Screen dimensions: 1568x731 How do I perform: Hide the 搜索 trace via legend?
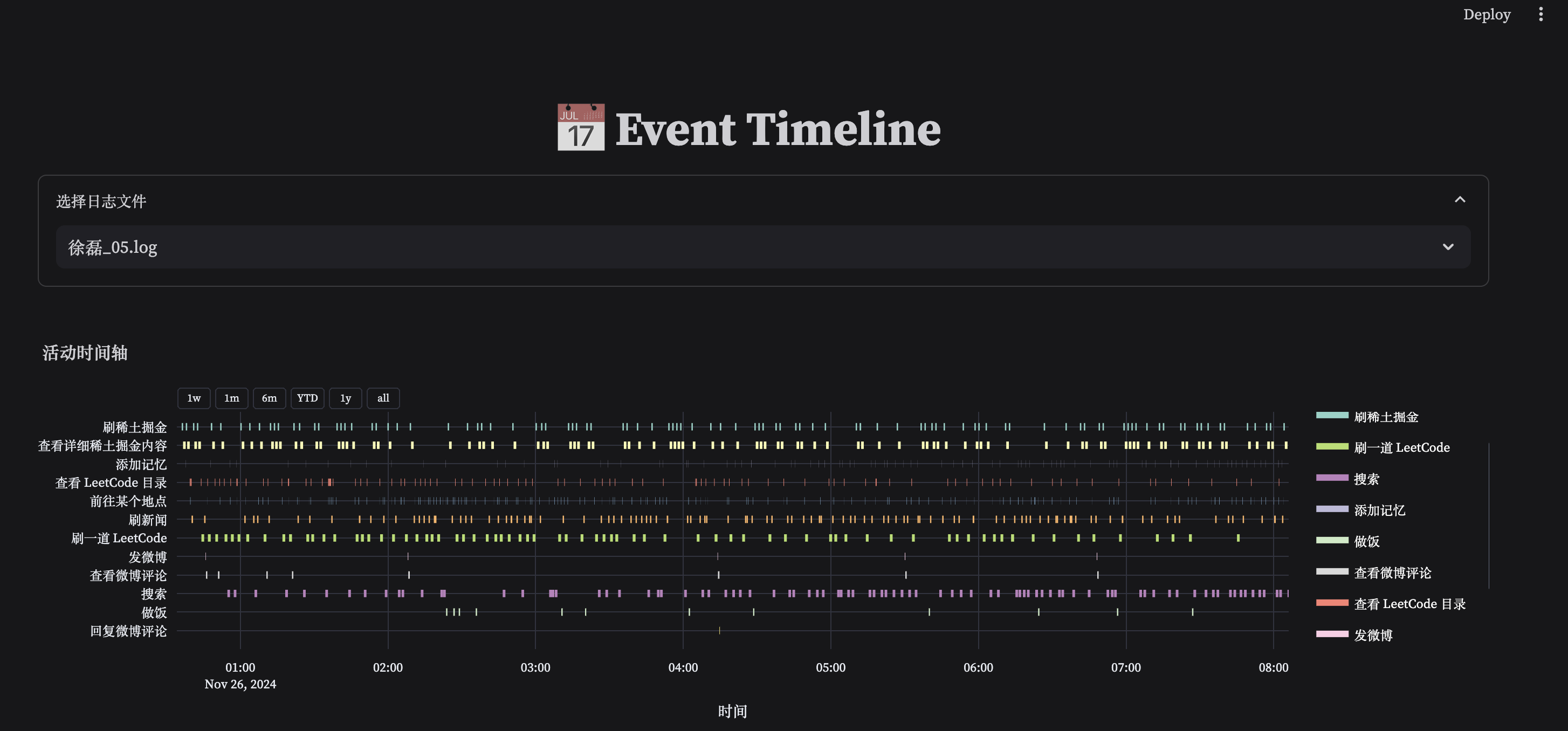(x=1366, y=479)
